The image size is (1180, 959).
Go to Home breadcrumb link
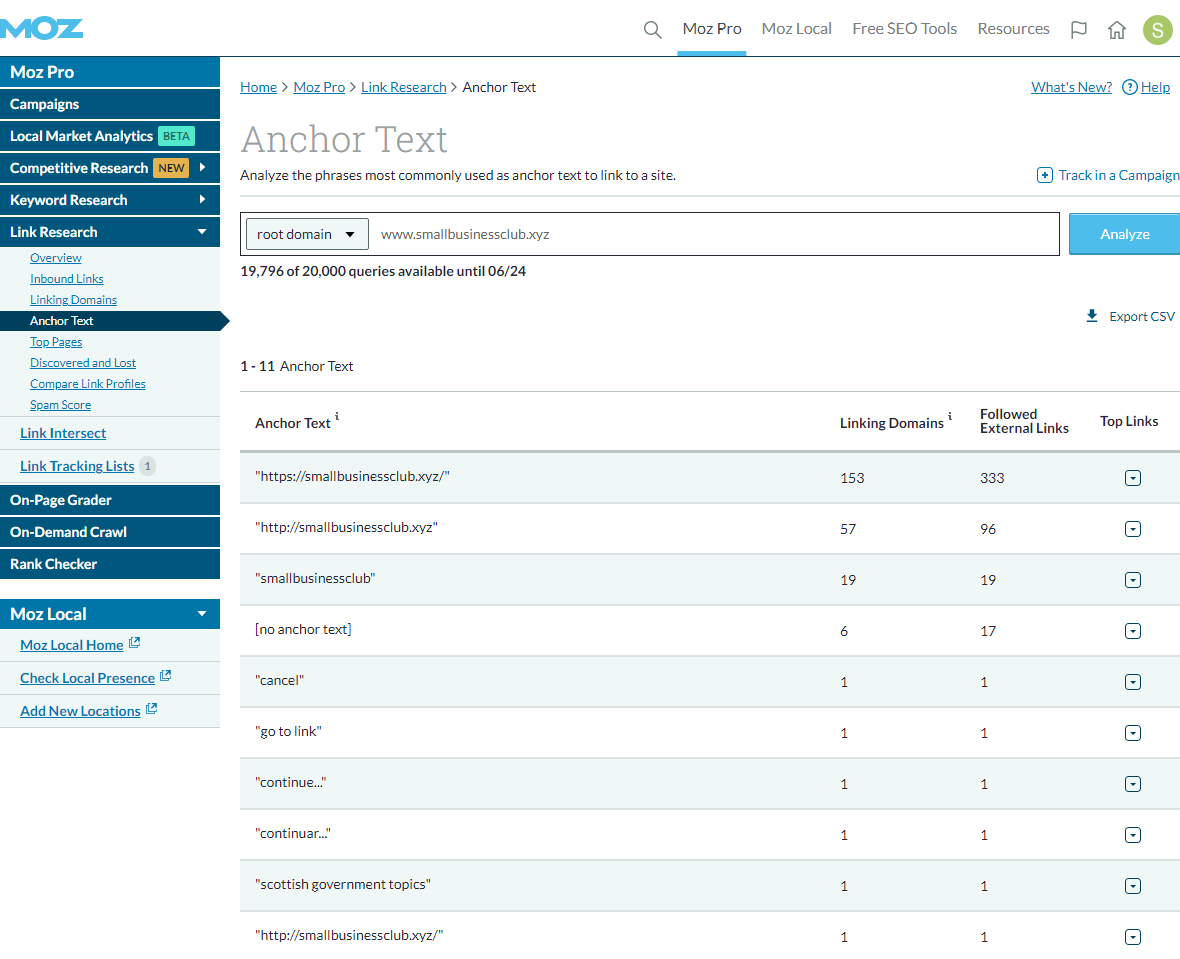258,87
